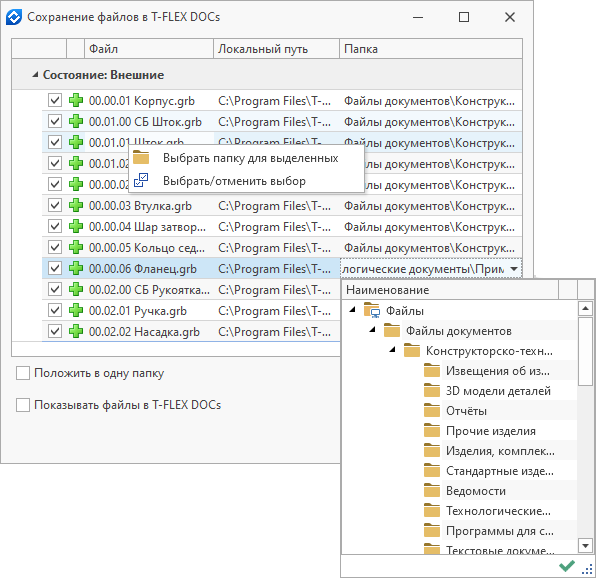Click the Ведомости folder icon
This screenshot has width=608, height=578.
(x=432, y=491)
